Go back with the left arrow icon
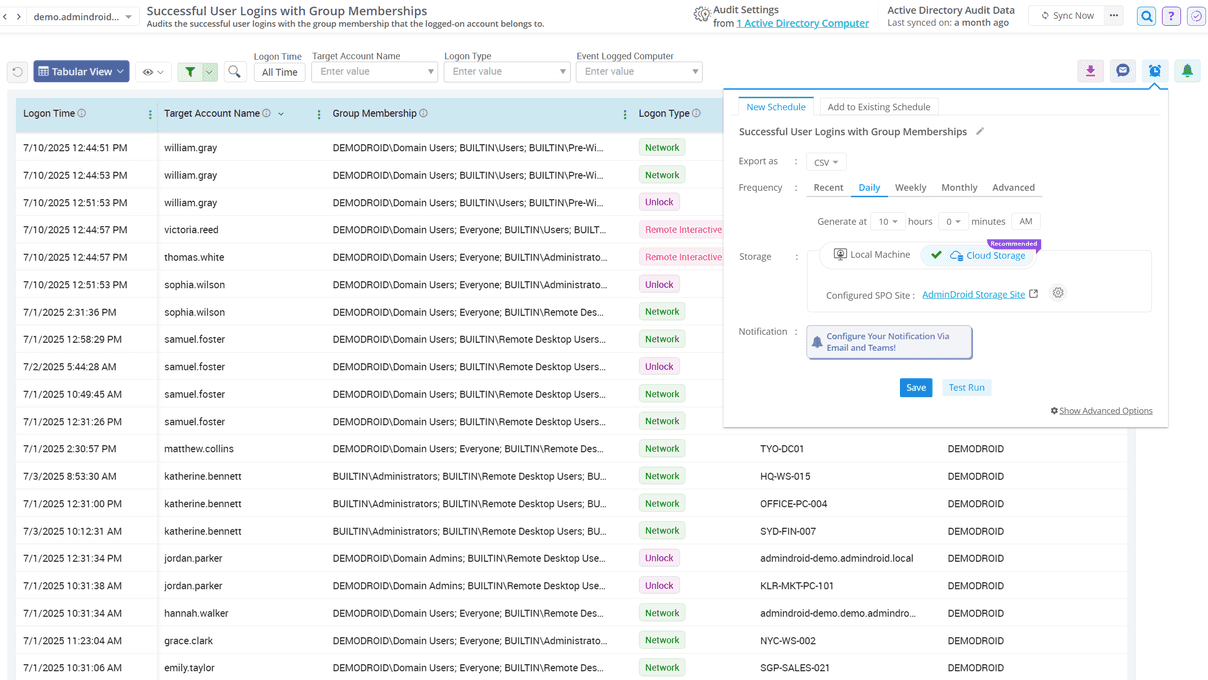The width and height of the screenshot is (1208, 680). (5, 17)
